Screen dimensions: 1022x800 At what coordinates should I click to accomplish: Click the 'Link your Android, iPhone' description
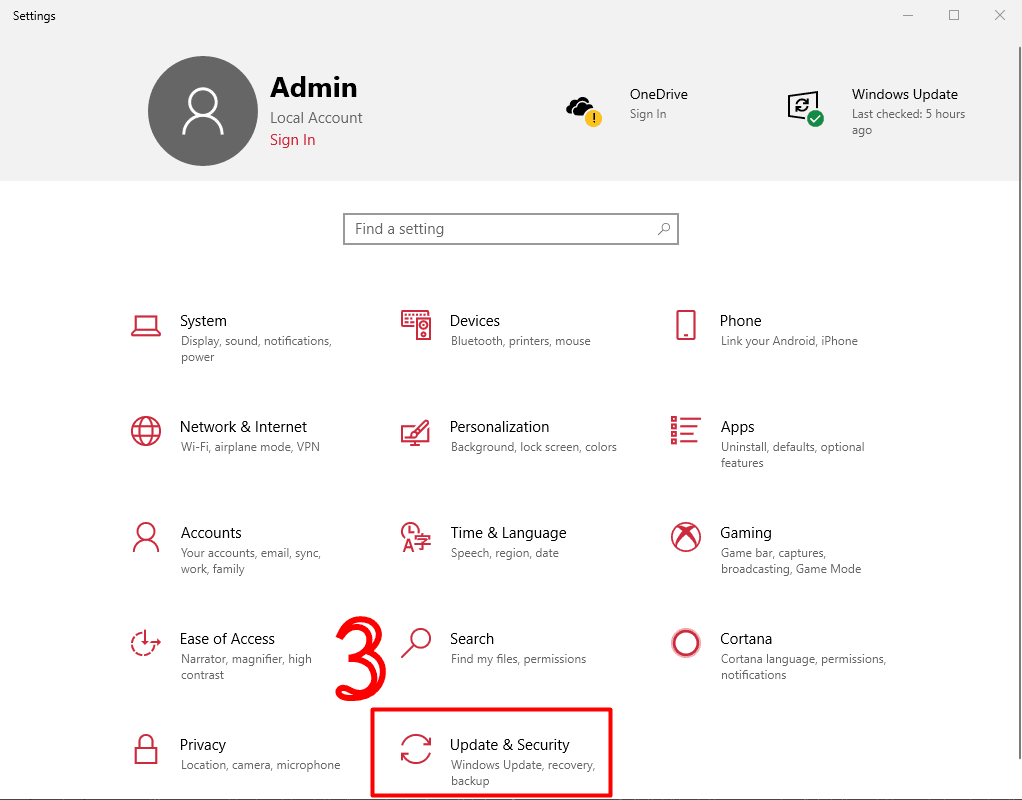pos(789,341)
